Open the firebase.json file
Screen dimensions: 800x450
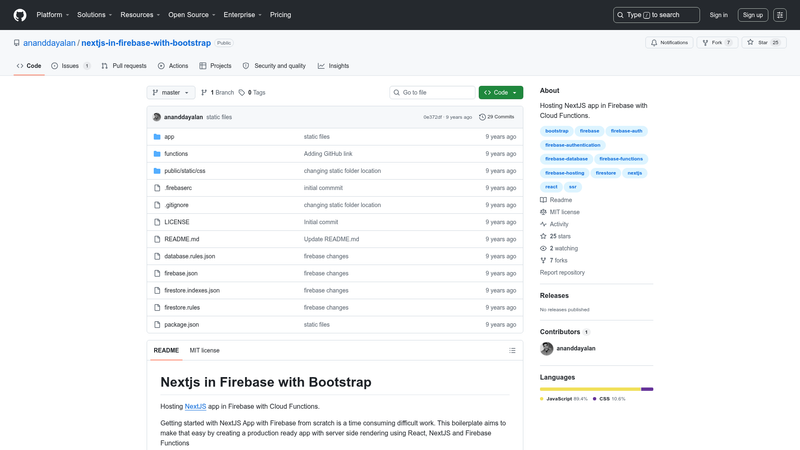[181, 273]
